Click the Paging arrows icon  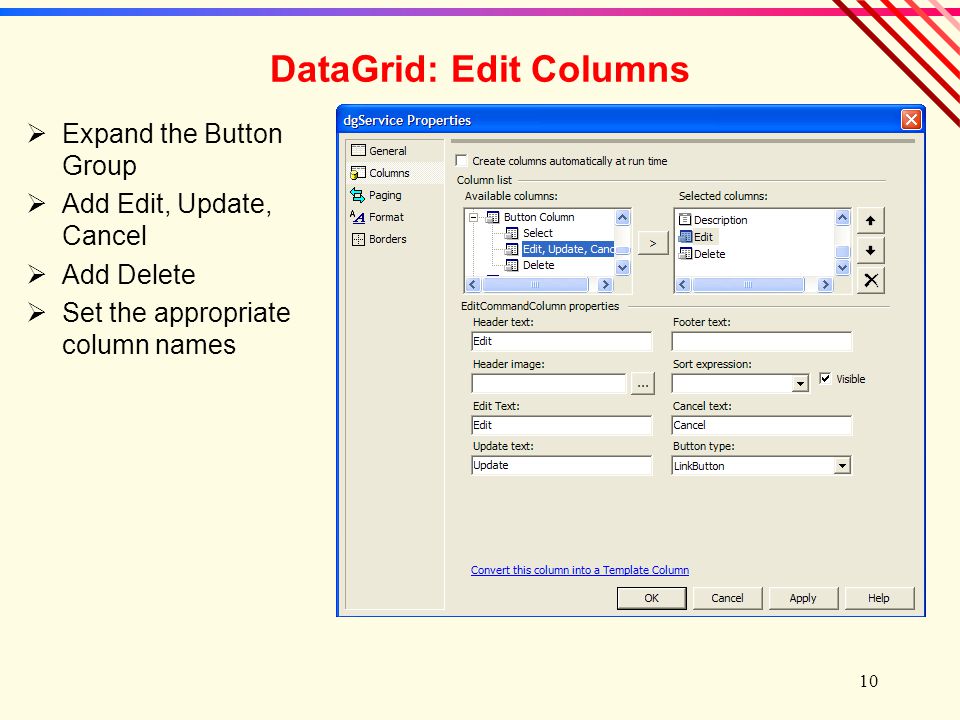coord(358,195)
